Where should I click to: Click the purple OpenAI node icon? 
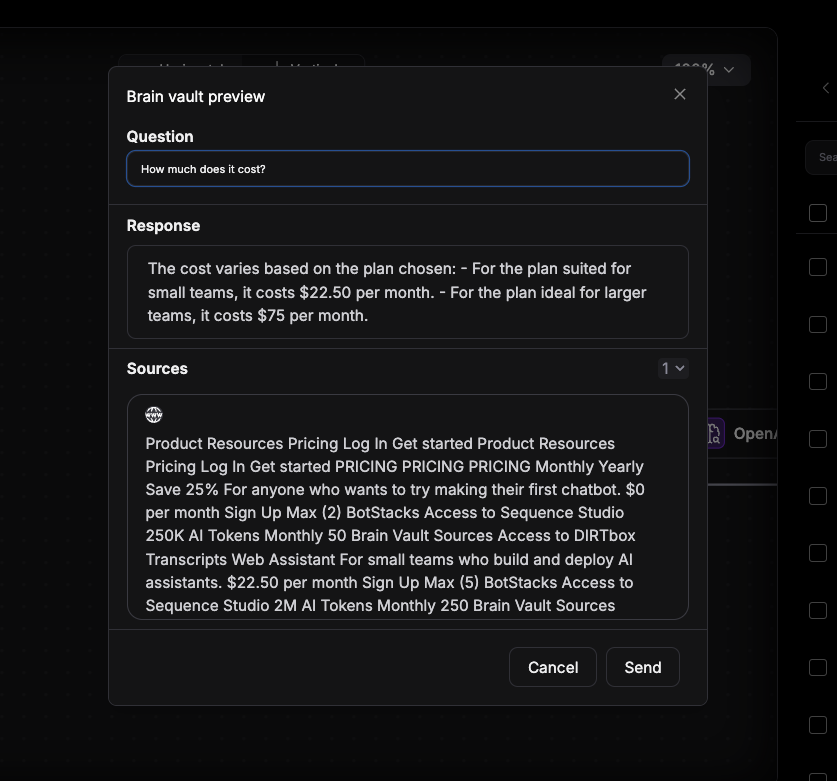[x=714, y=433]
